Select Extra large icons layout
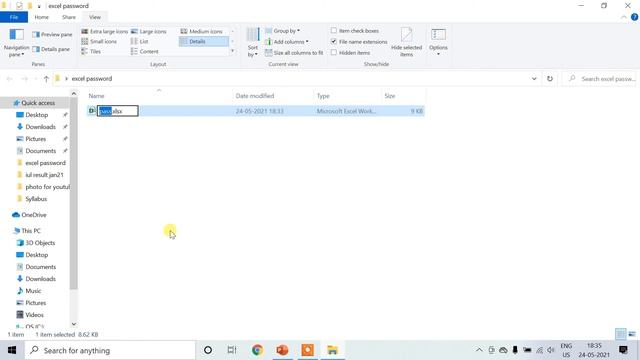 click(x=104, y=31)
